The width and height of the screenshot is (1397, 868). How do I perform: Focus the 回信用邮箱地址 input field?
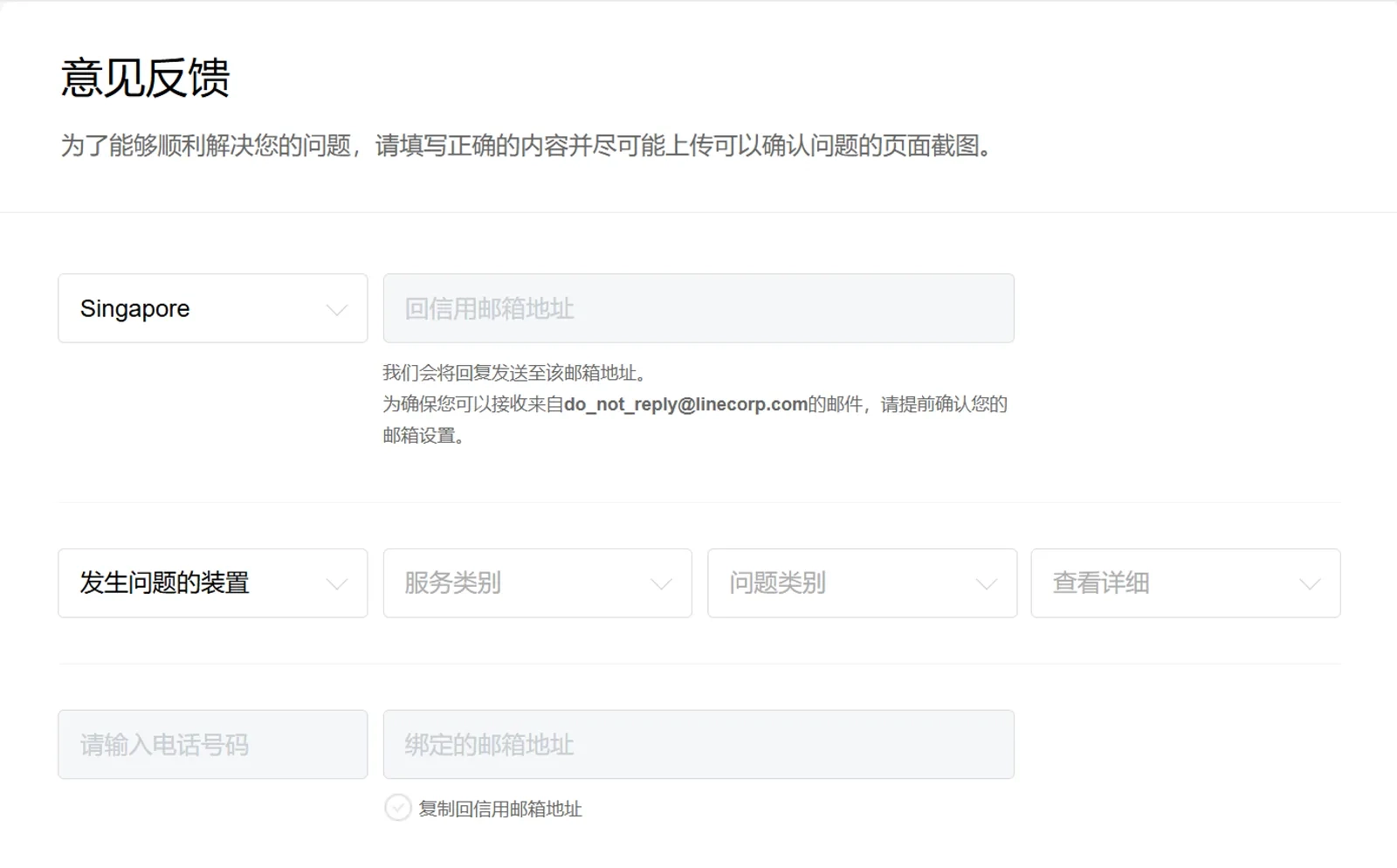coord(698,308)
